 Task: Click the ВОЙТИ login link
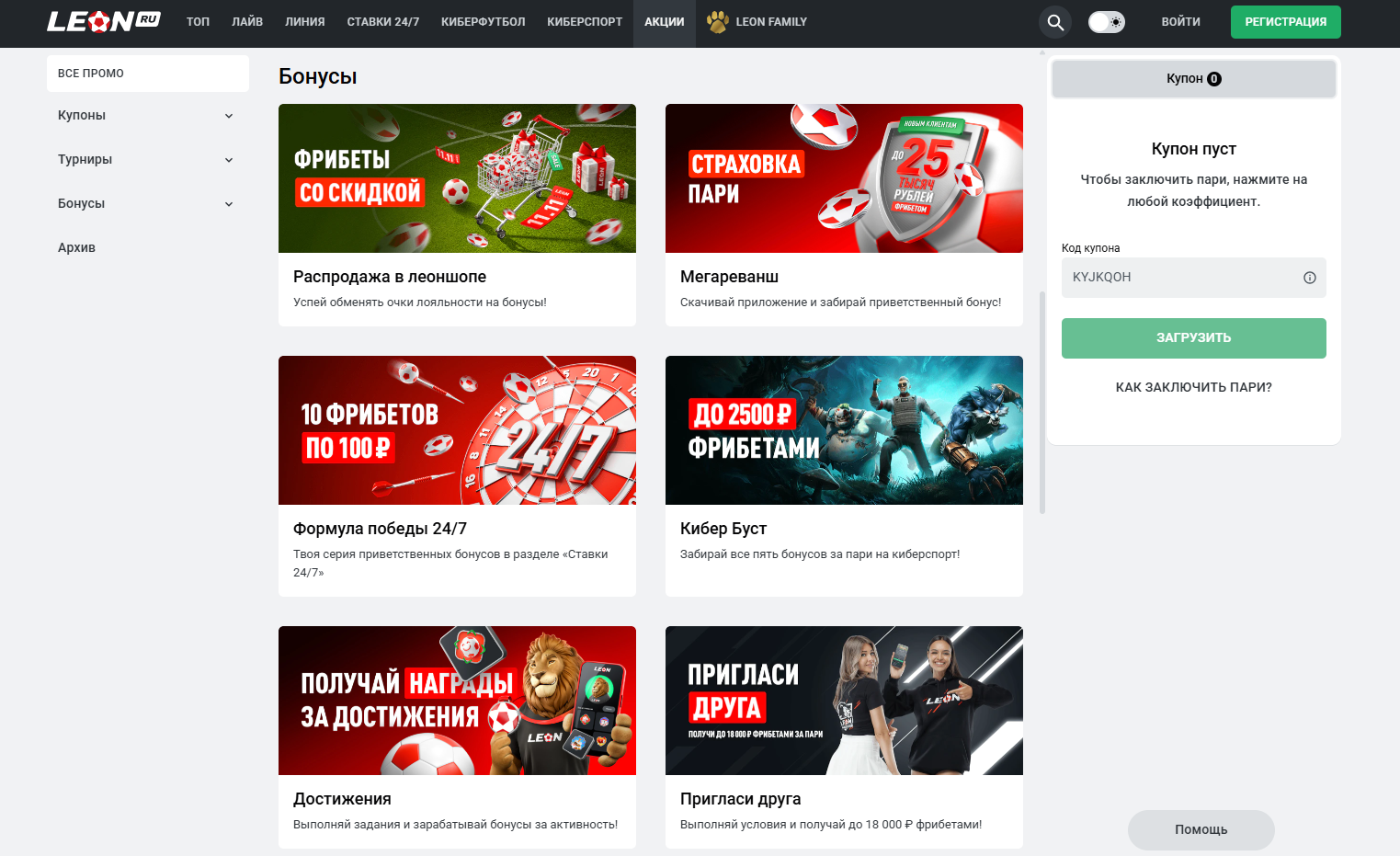click(x=1180, y=22)
